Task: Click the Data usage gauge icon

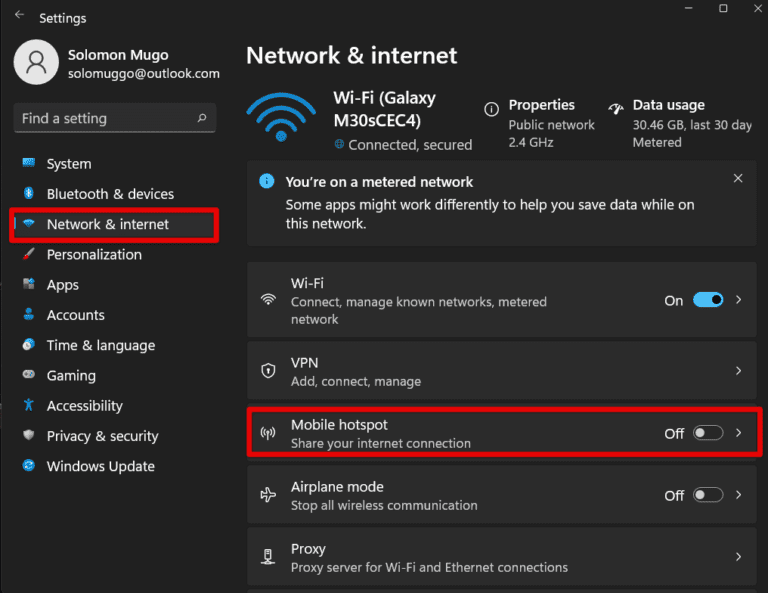Action: point(616,107)
